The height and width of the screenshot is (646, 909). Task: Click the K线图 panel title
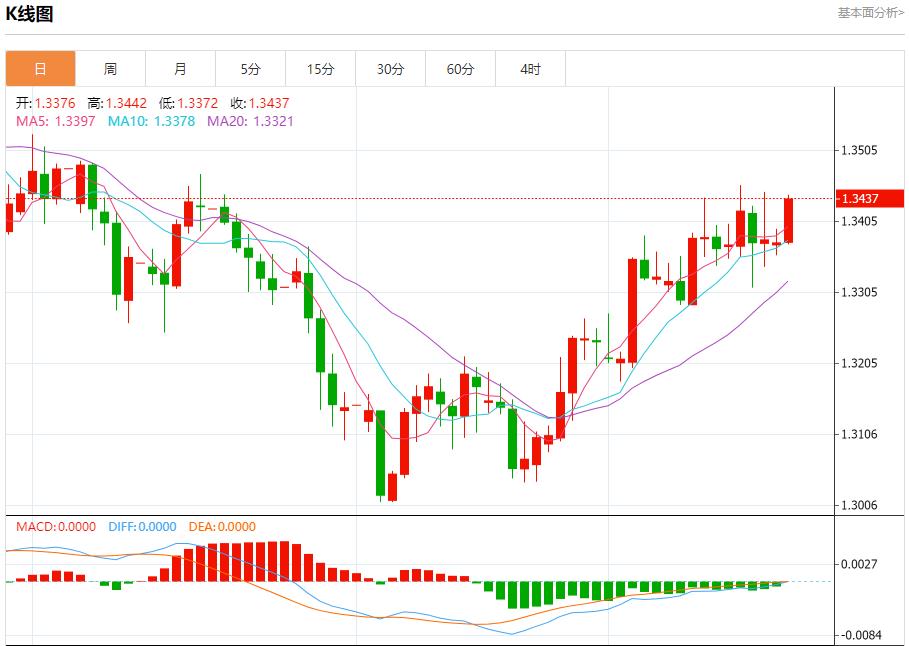click(30, 14)
